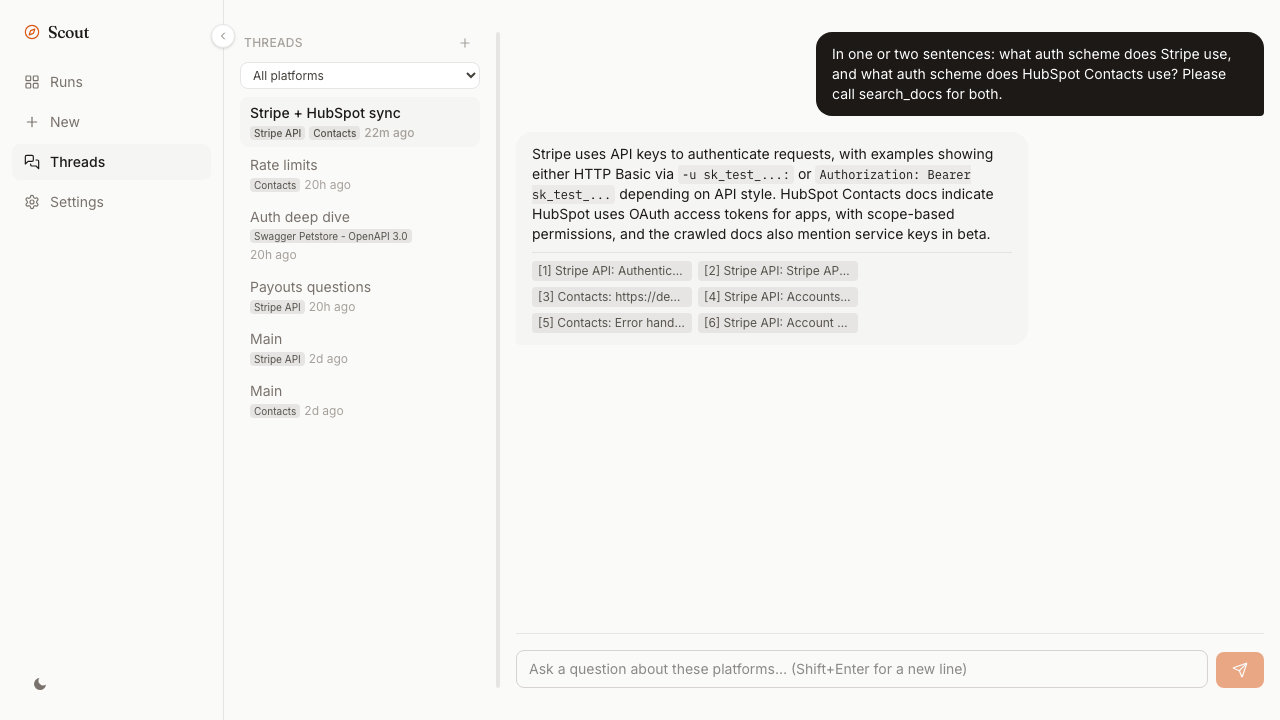Click Stripe API tag under Payouts questions
Screen dimensions: 1280x720
(x=277, y=307)
